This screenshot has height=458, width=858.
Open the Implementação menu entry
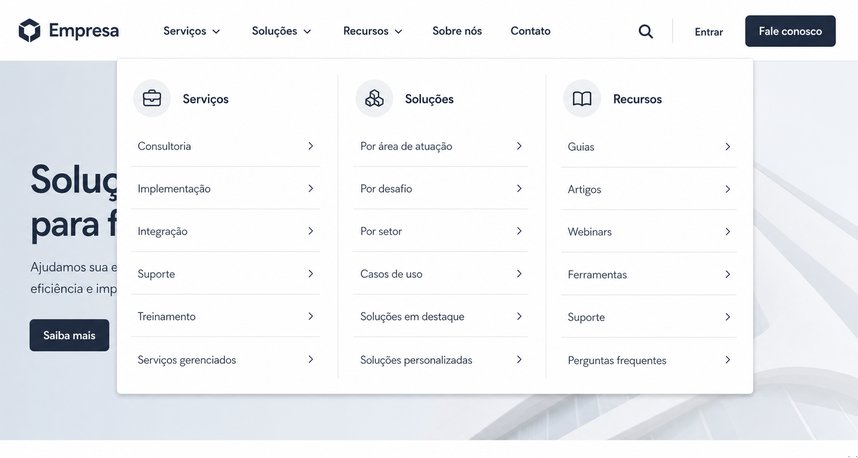[x=225, y=188]
